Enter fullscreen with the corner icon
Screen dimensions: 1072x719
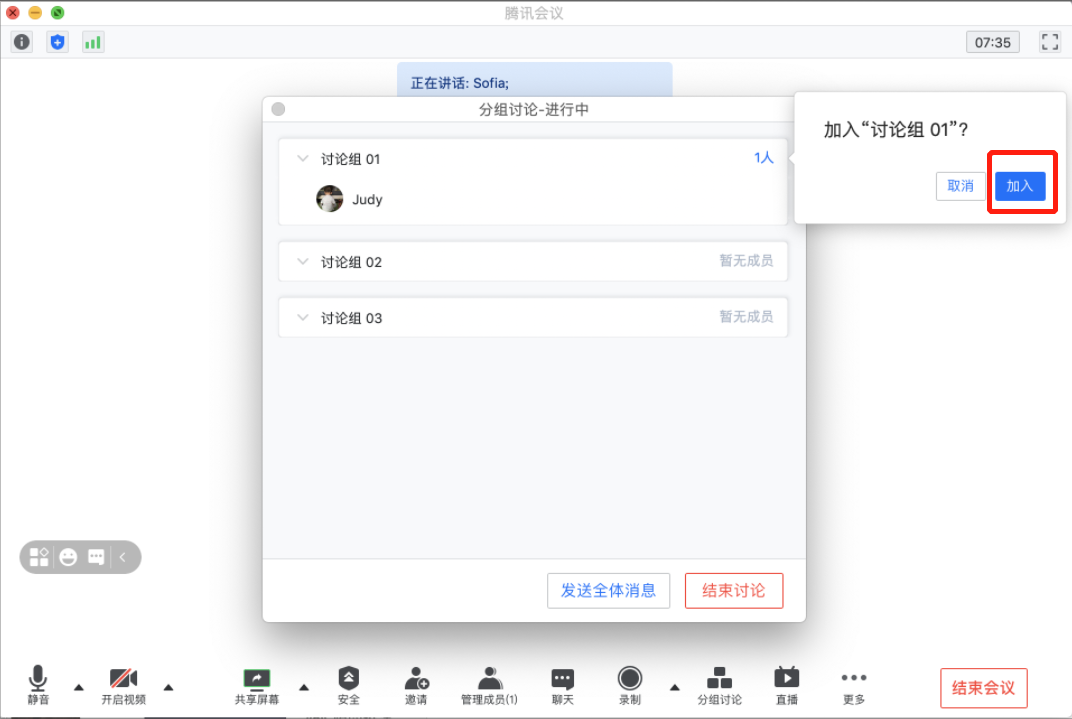pyautogui.click(x=1049, y=42)
